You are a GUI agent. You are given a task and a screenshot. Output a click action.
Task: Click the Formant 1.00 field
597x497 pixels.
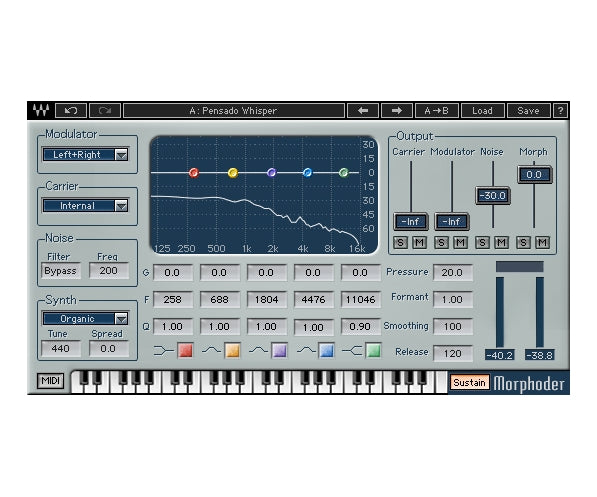pos(453,299)
